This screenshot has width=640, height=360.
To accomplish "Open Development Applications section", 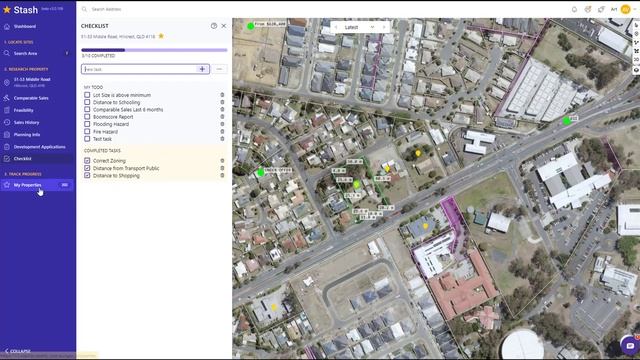I will [40, 147].
